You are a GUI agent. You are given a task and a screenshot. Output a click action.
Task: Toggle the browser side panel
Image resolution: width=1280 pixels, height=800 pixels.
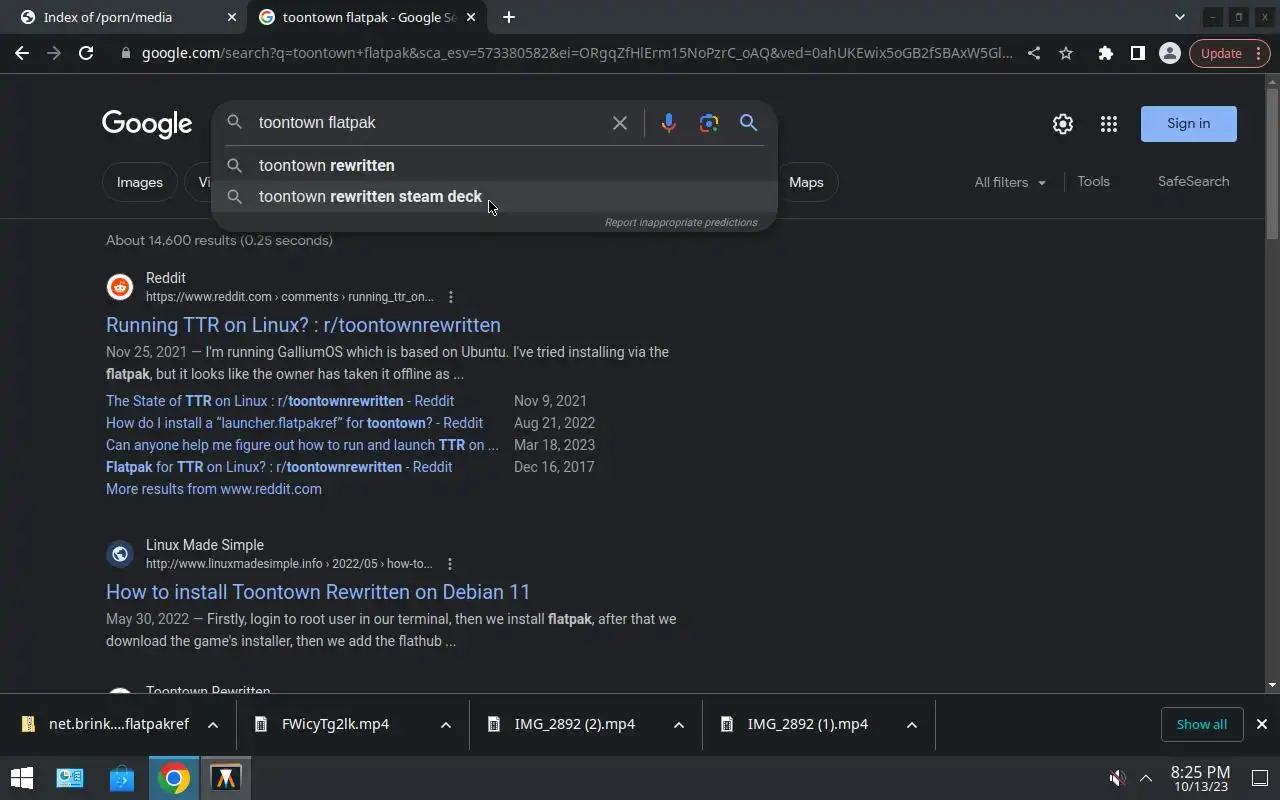[1137, 53]
